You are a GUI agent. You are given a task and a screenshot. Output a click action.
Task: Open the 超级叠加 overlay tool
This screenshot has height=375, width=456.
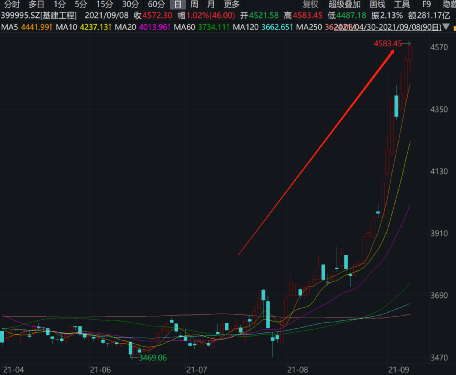344,4
